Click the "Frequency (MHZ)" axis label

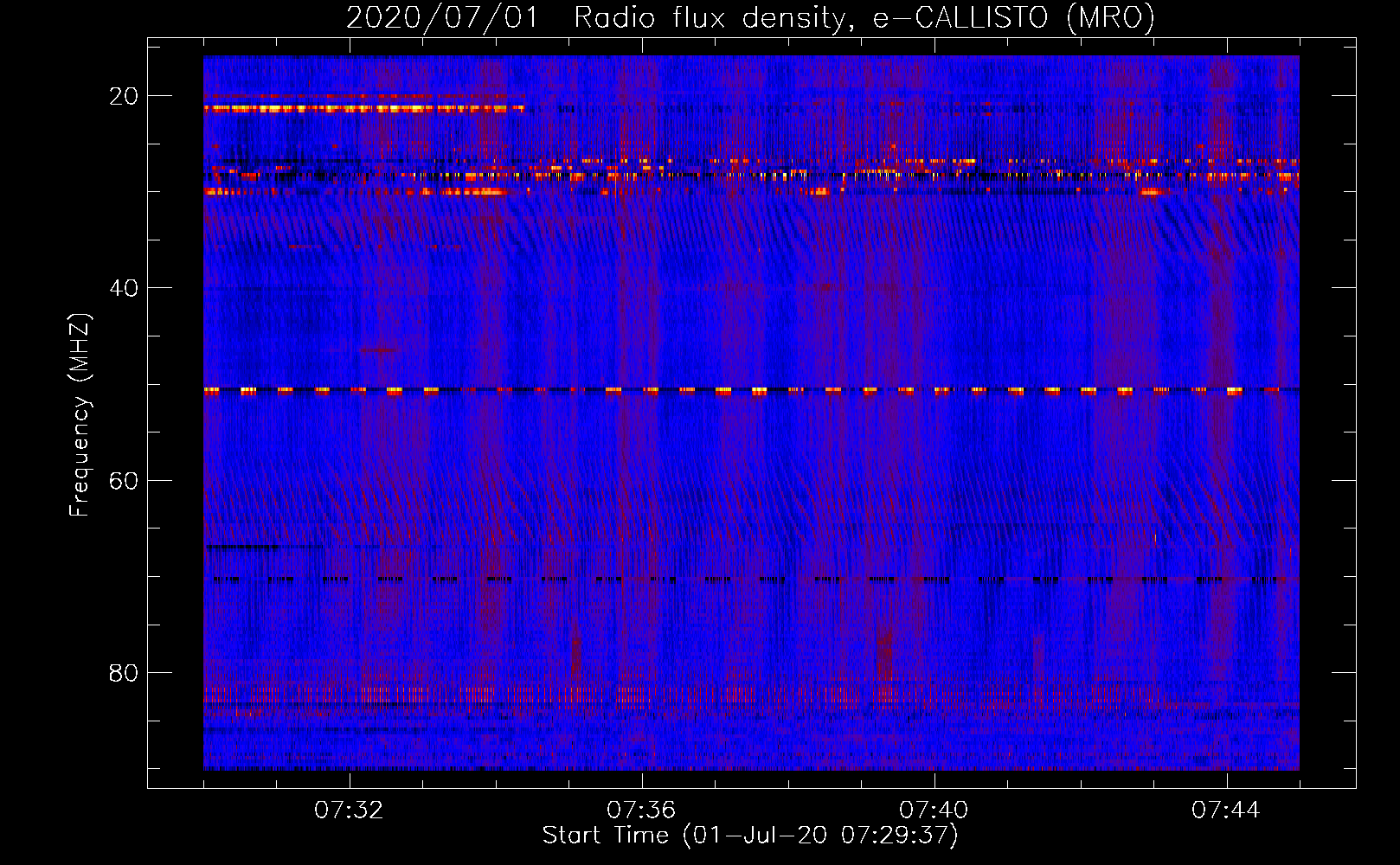pyautogui.click(x=80, y=415)
